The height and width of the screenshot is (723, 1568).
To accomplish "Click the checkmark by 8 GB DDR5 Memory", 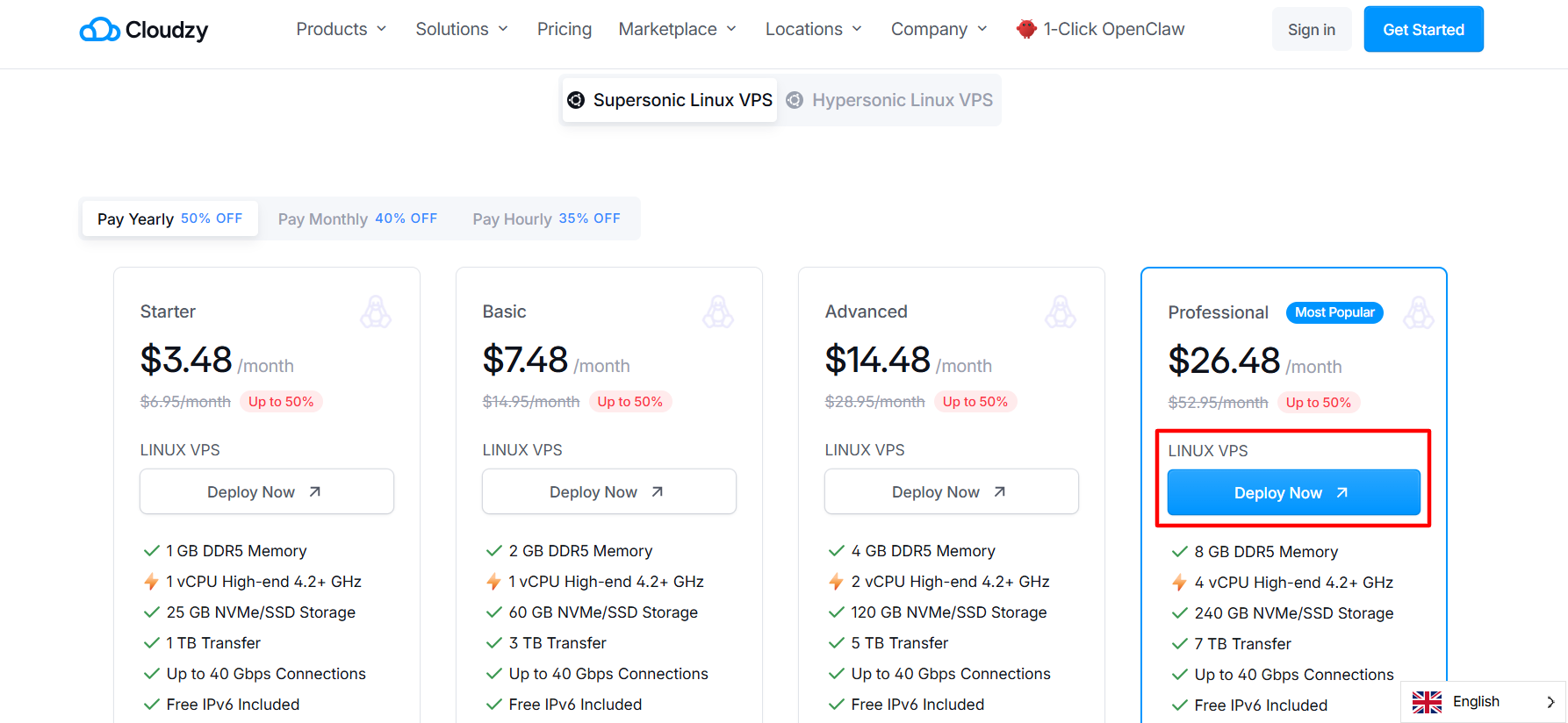I will click(x=1179, y=552).
